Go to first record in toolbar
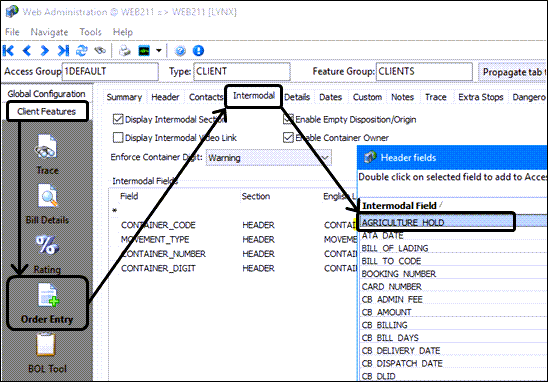 [8, 51]
